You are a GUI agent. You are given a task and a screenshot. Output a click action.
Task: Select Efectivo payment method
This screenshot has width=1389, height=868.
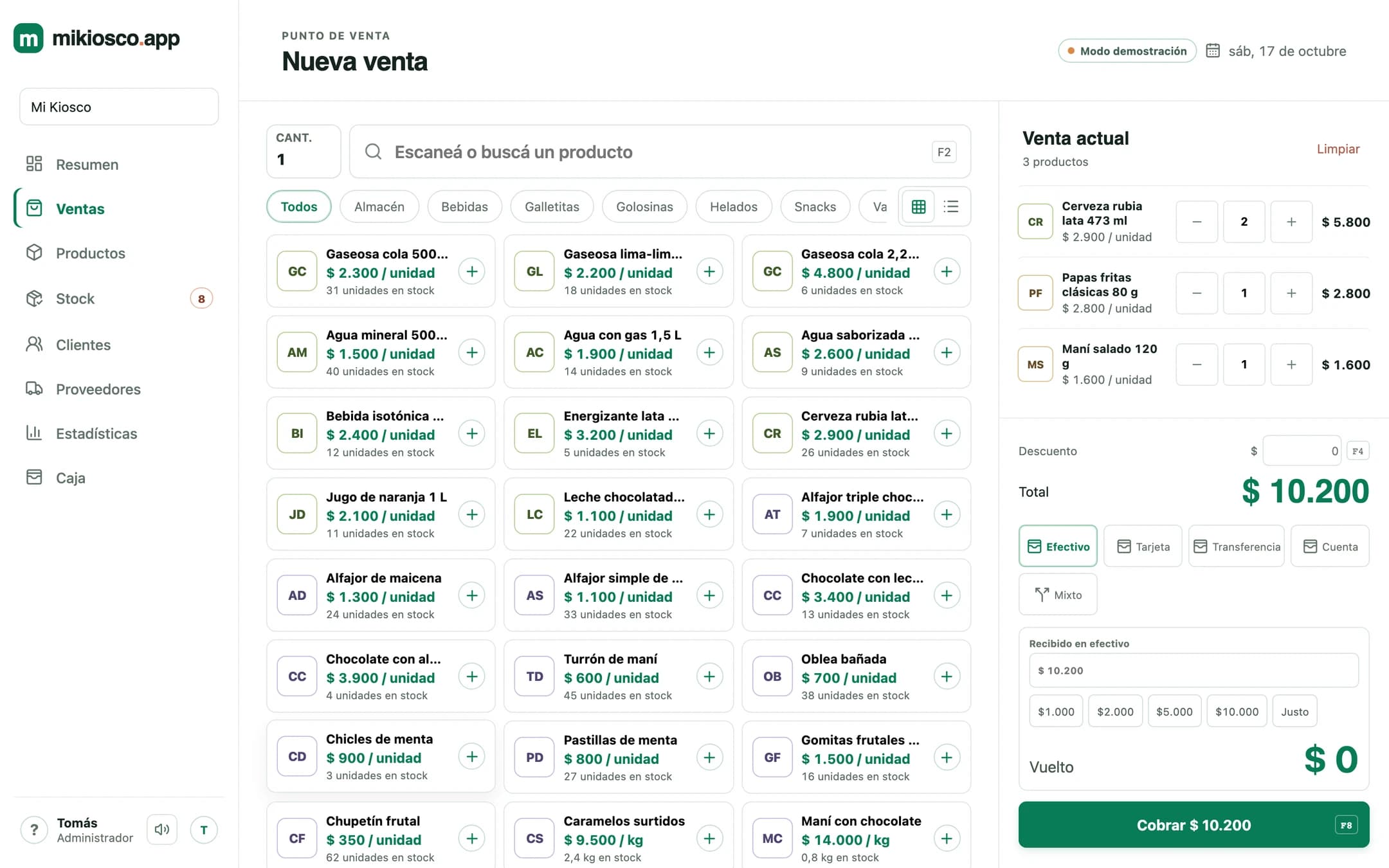point(1058,547)
